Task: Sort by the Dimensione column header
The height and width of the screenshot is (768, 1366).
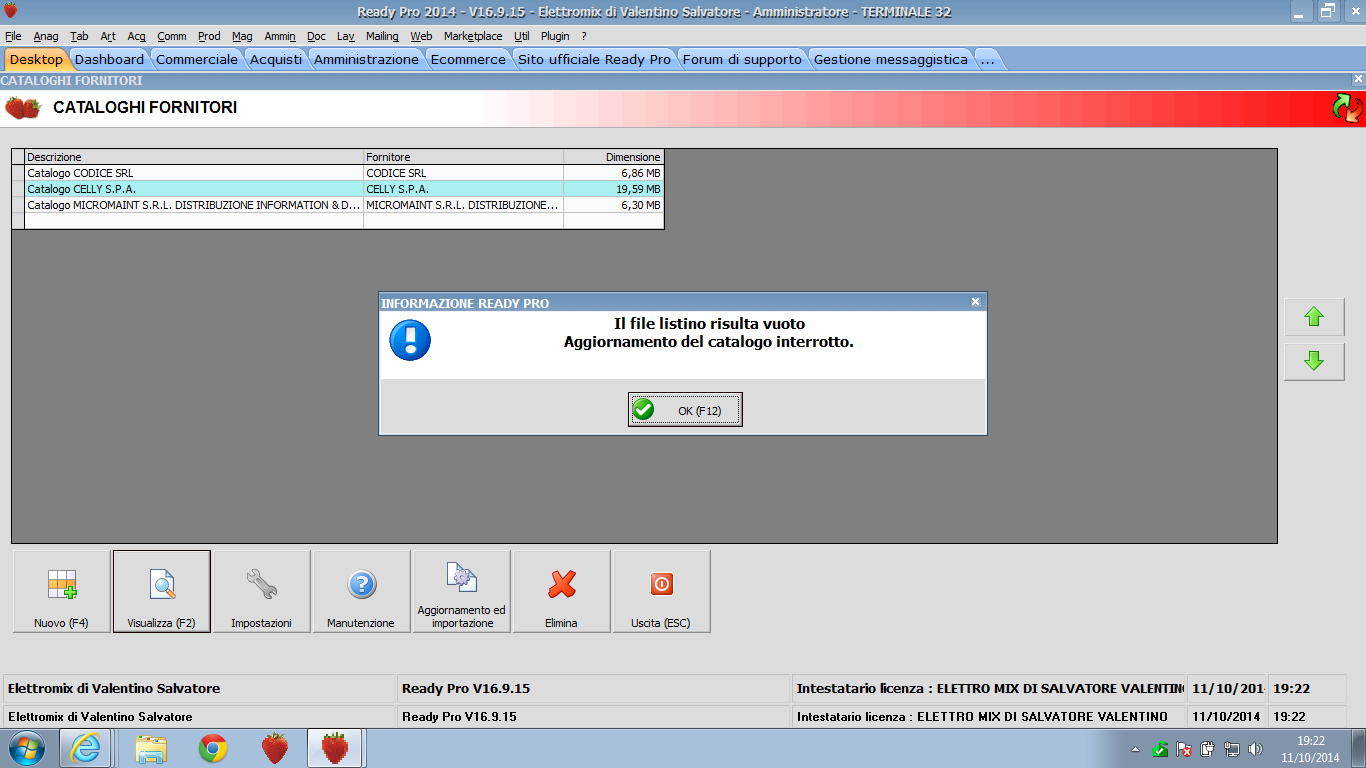Action: tap(614, 157)
